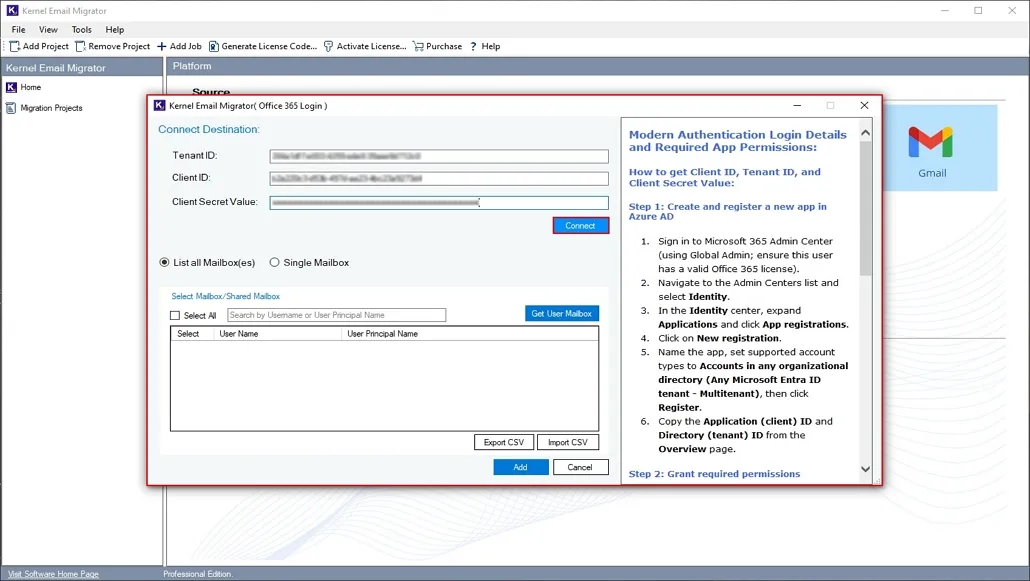Click the Connect button
The width and height of the screenshot is (1030, 581).
click(x=580, y=225)
